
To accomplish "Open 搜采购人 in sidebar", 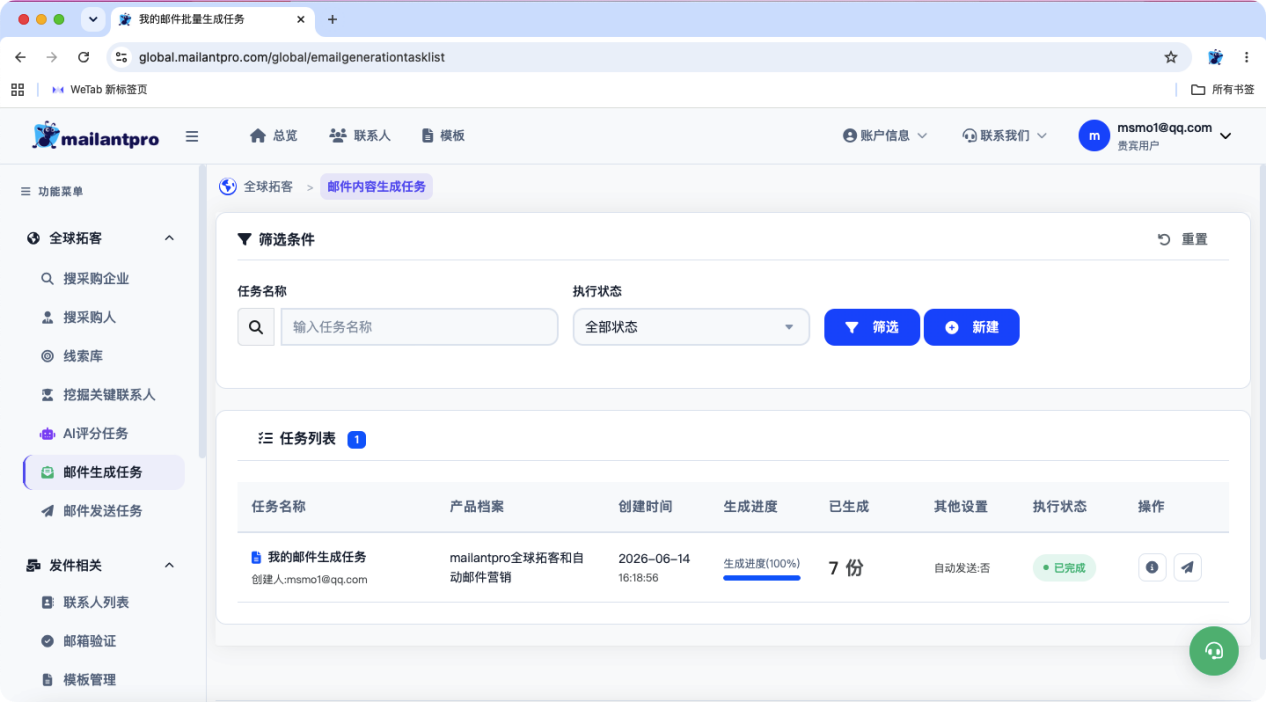I will point(90,317).
